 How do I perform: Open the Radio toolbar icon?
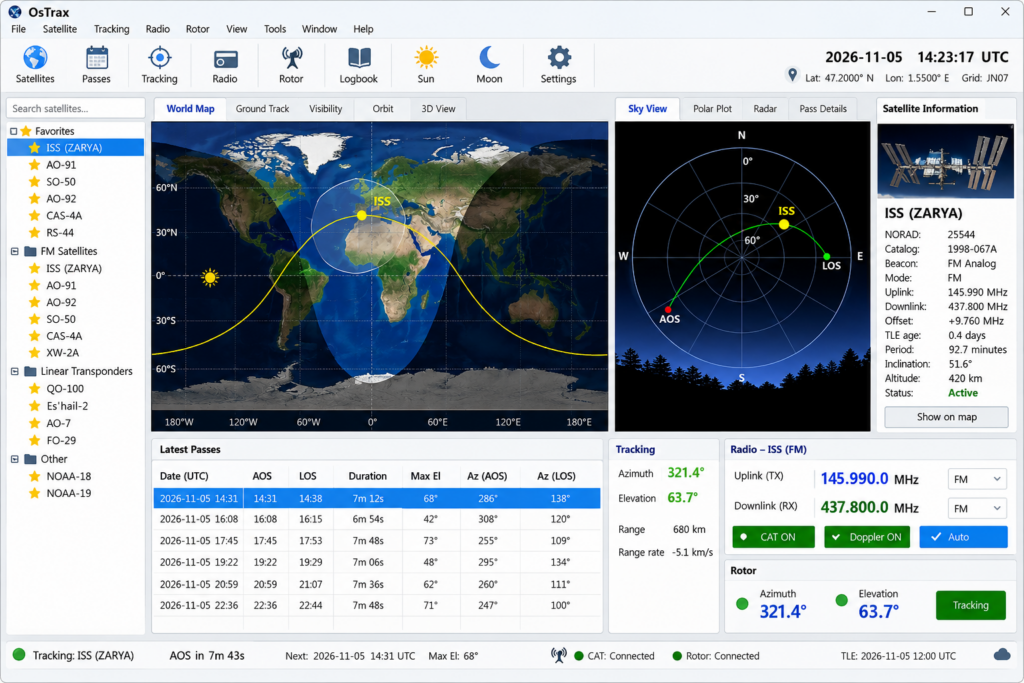tap(225, 59)
